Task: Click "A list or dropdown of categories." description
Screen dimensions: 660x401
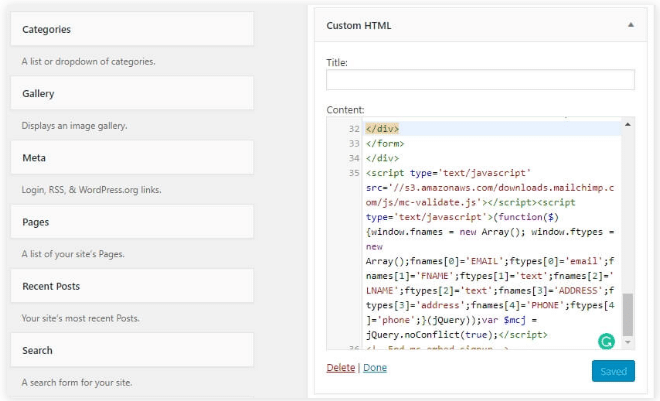Action: tap(88, 61)
